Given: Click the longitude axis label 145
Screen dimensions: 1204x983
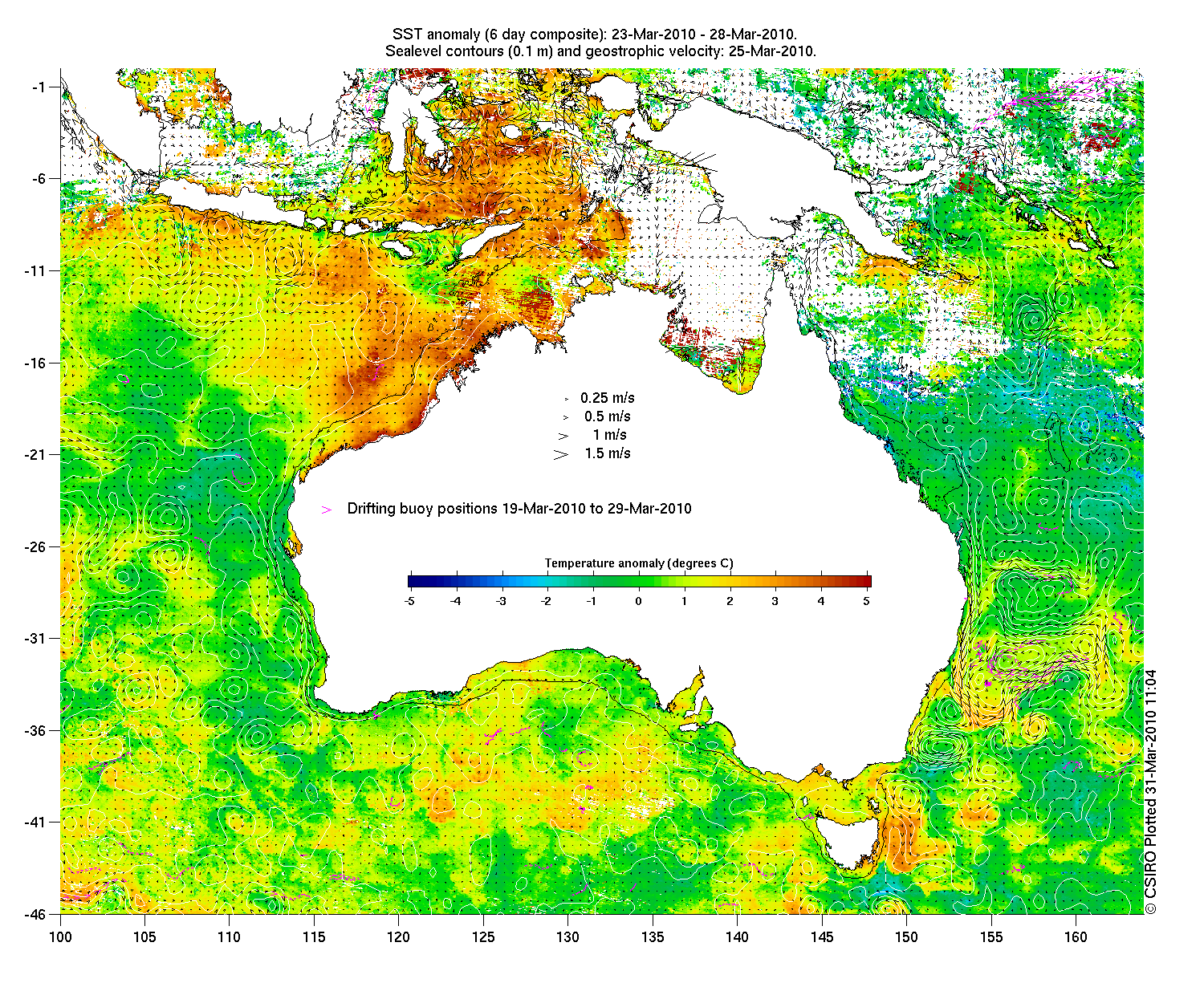Looking at the screenshot, I should point(822,936).
